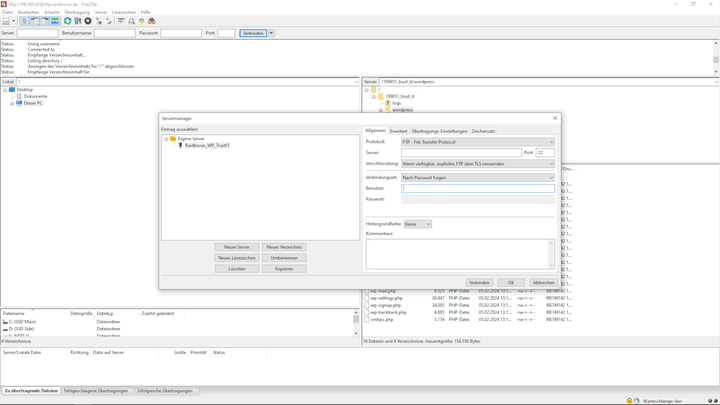
Task: Toggle the message log view icon
Action: [x=25, y=21]
